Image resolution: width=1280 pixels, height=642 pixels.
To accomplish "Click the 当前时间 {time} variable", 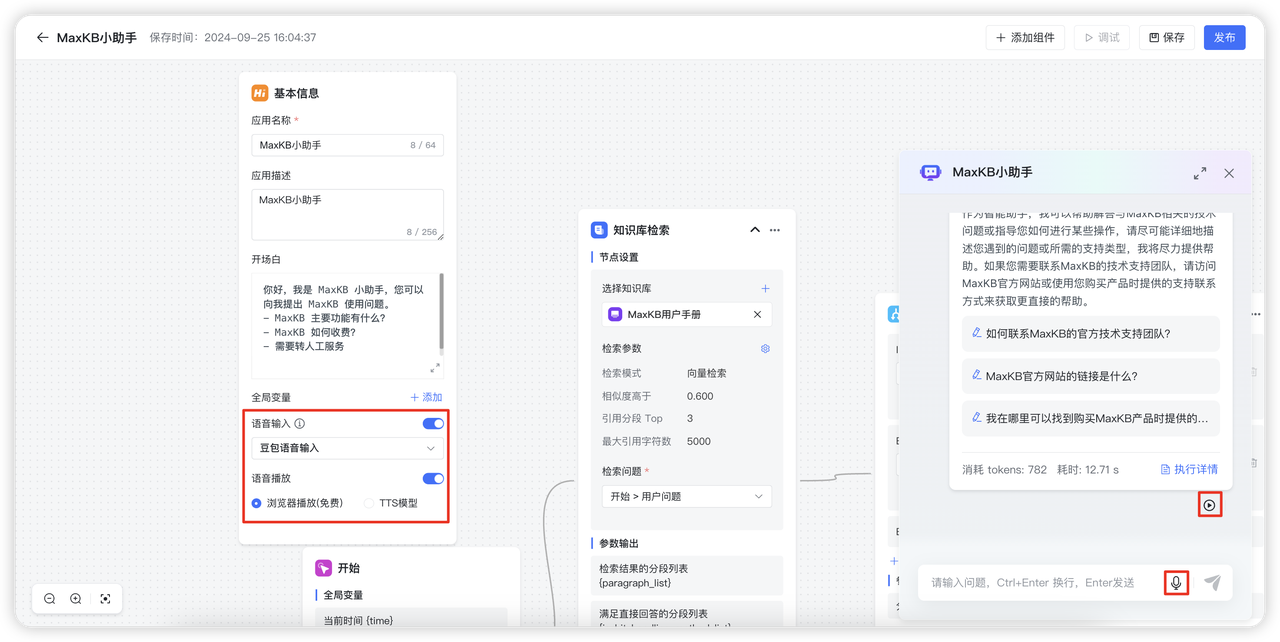I will (x=359, y=621).
